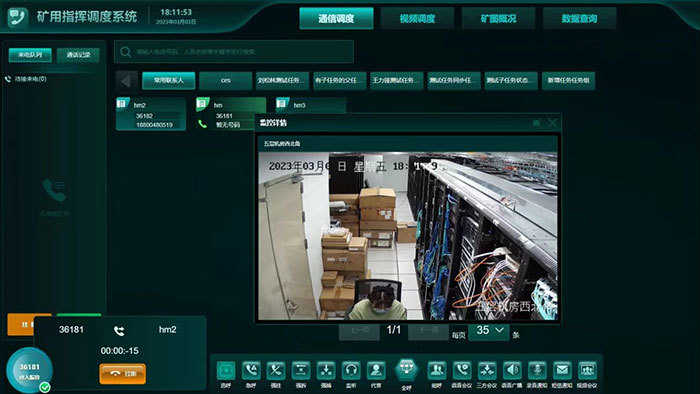Open the 通话记录 call records button
Viewport: 700px width, 394px height.
(x=78, y=55)
